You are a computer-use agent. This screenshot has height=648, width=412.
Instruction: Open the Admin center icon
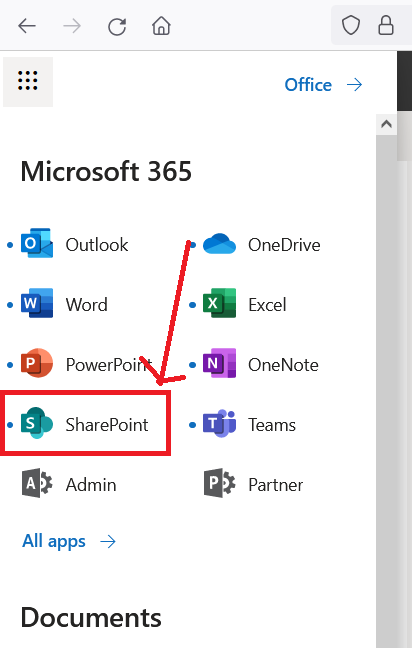pyautogui.click(x=37, y=483)
